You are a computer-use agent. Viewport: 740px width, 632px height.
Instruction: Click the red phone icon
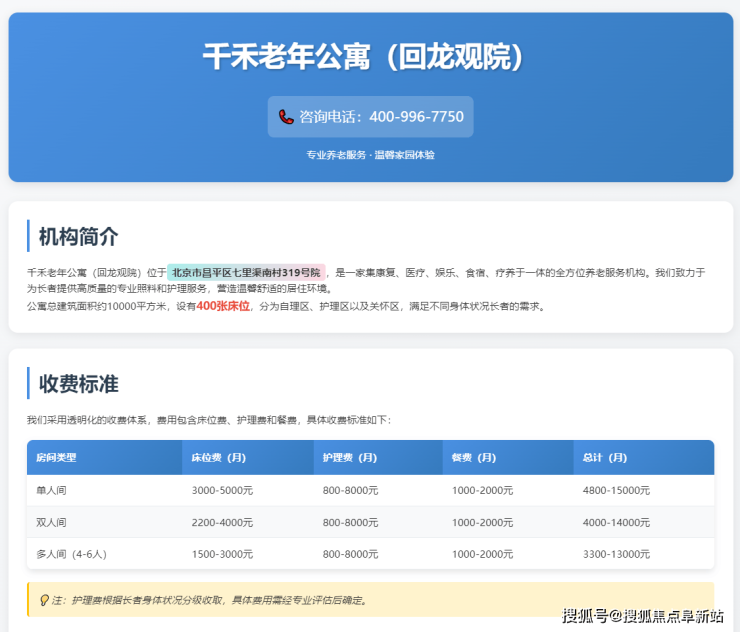(x=286, y=117)
